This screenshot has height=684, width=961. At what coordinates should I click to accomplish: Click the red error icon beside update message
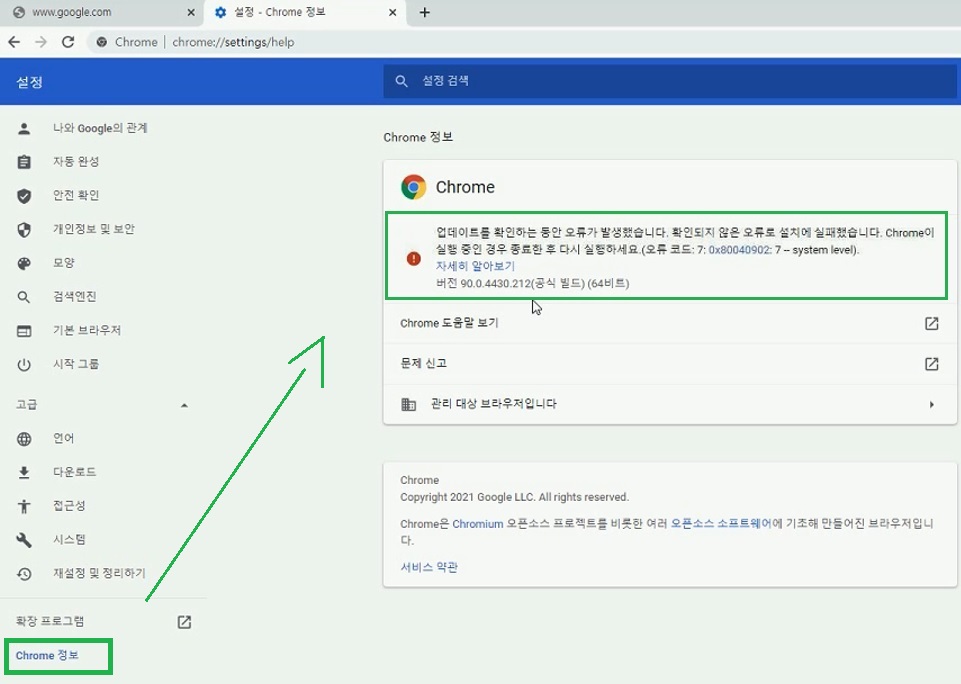pos(414,259)
